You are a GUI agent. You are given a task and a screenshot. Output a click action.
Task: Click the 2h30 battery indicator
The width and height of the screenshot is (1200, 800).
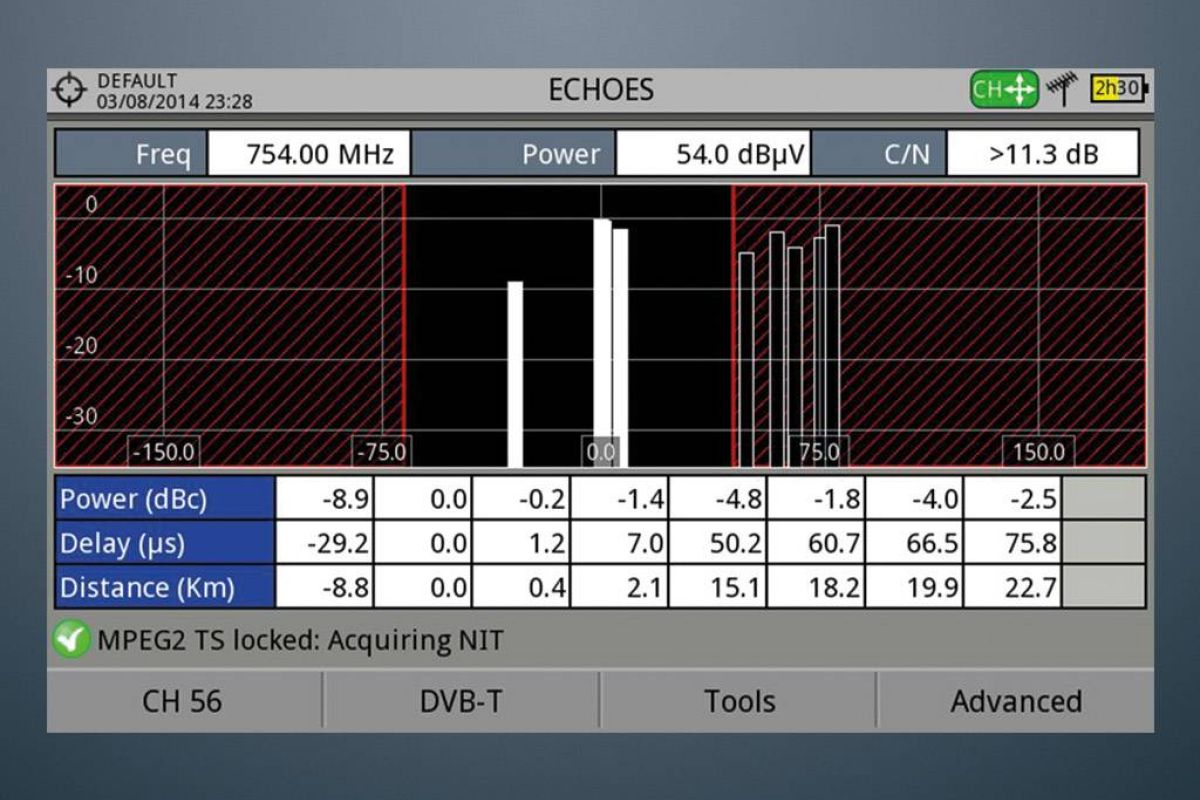(1119, 90)
